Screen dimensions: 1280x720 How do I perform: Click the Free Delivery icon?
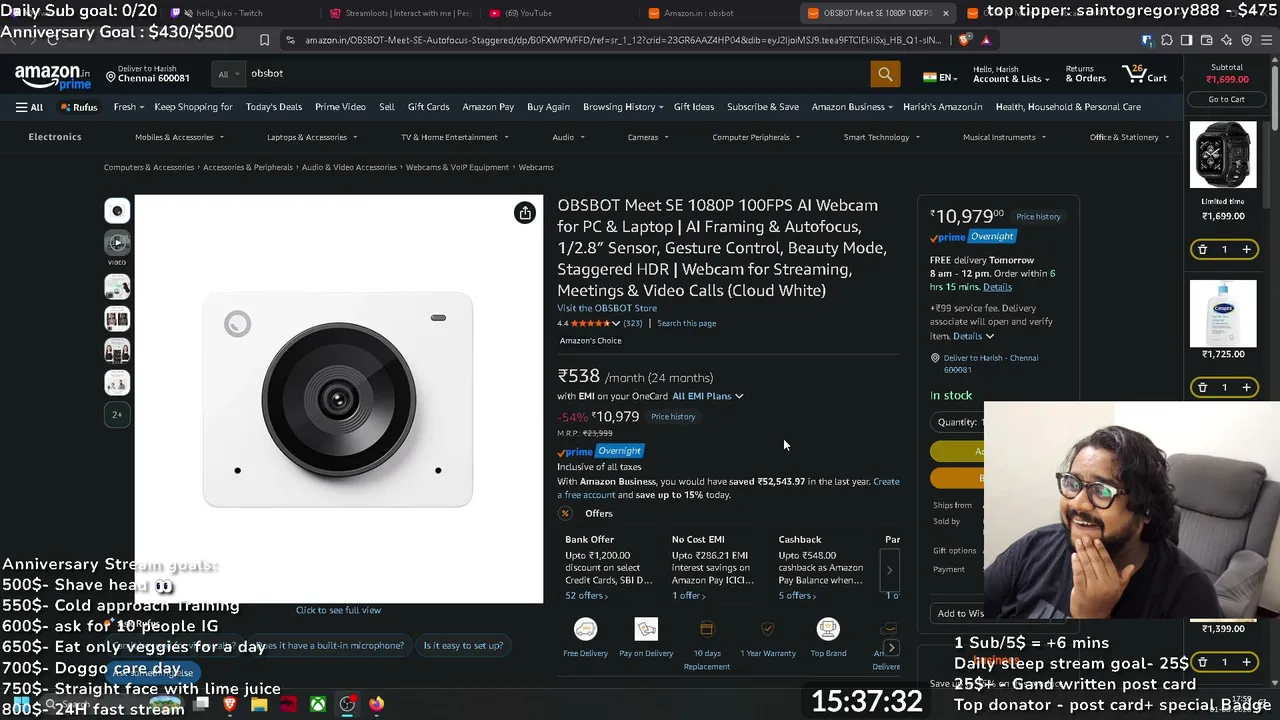[585, 629]
